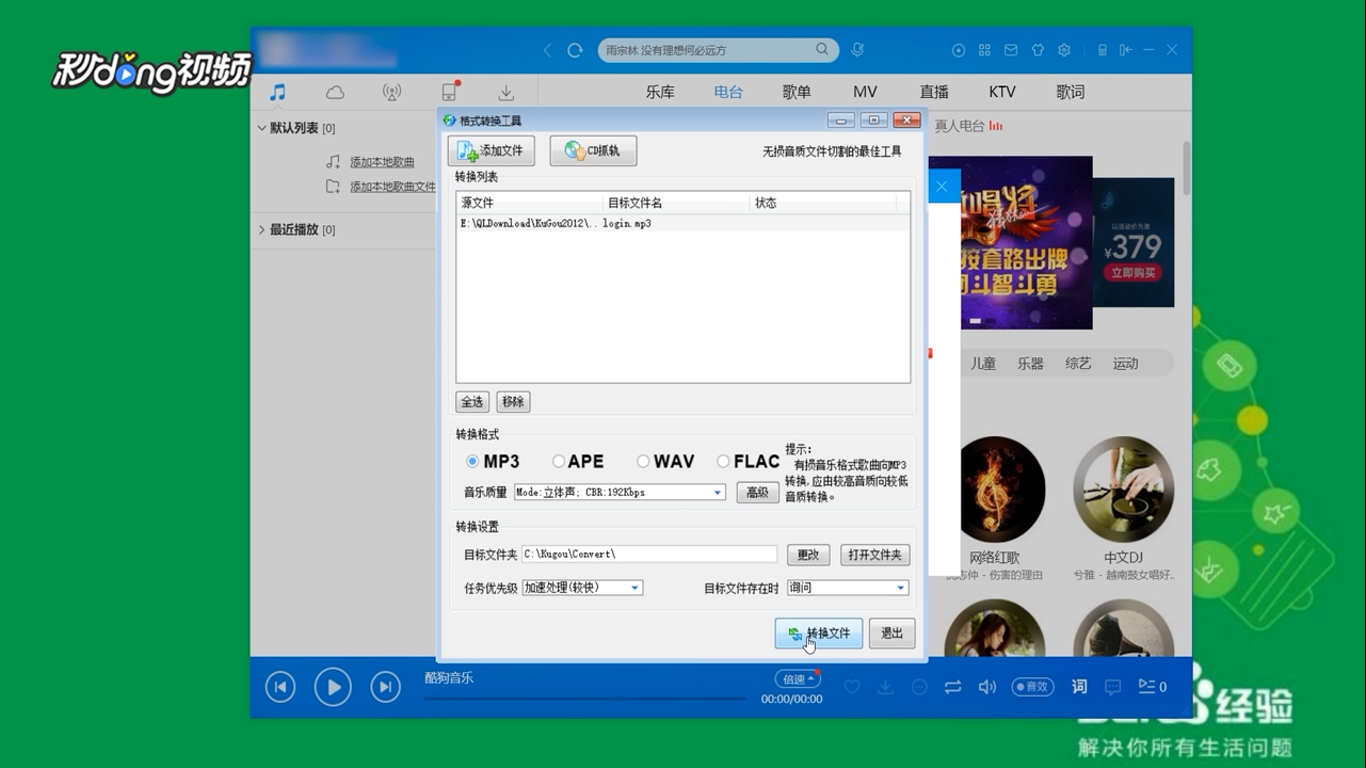Open the shirt skin icon

click(x=1038, y=50)
